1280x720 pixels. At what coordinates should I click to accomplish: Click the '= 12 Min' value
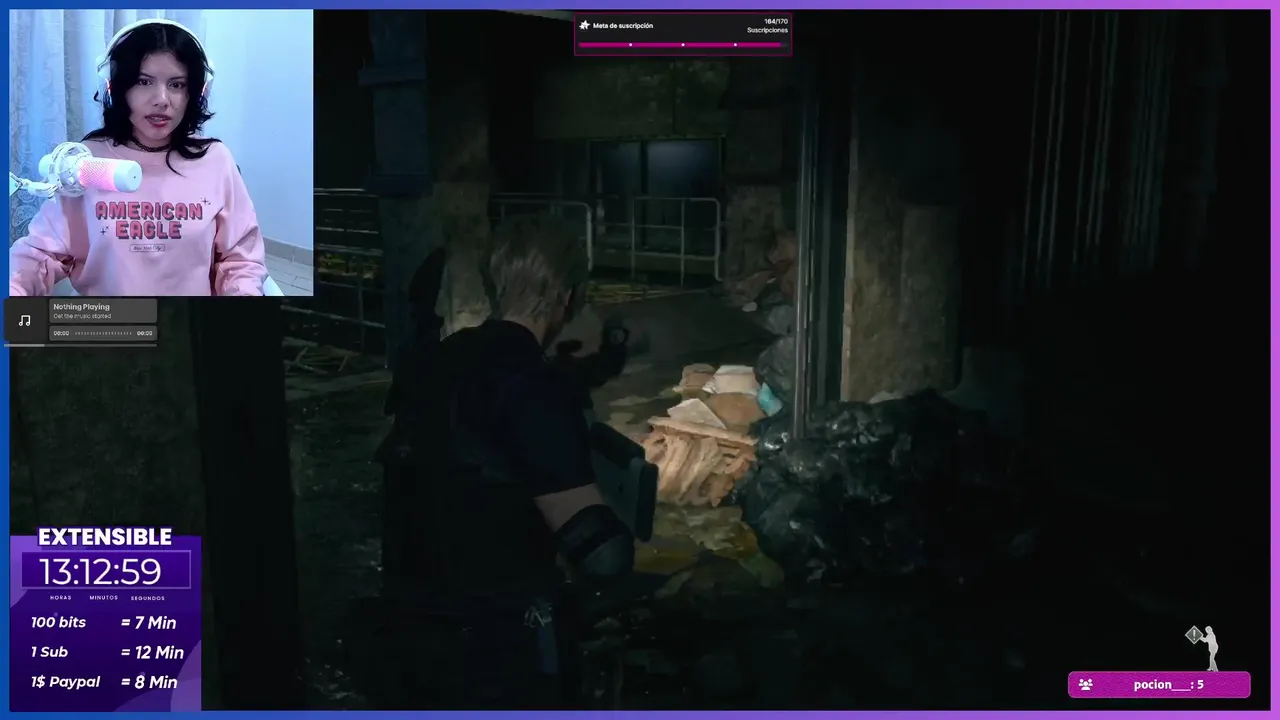[x=152, y=653]
